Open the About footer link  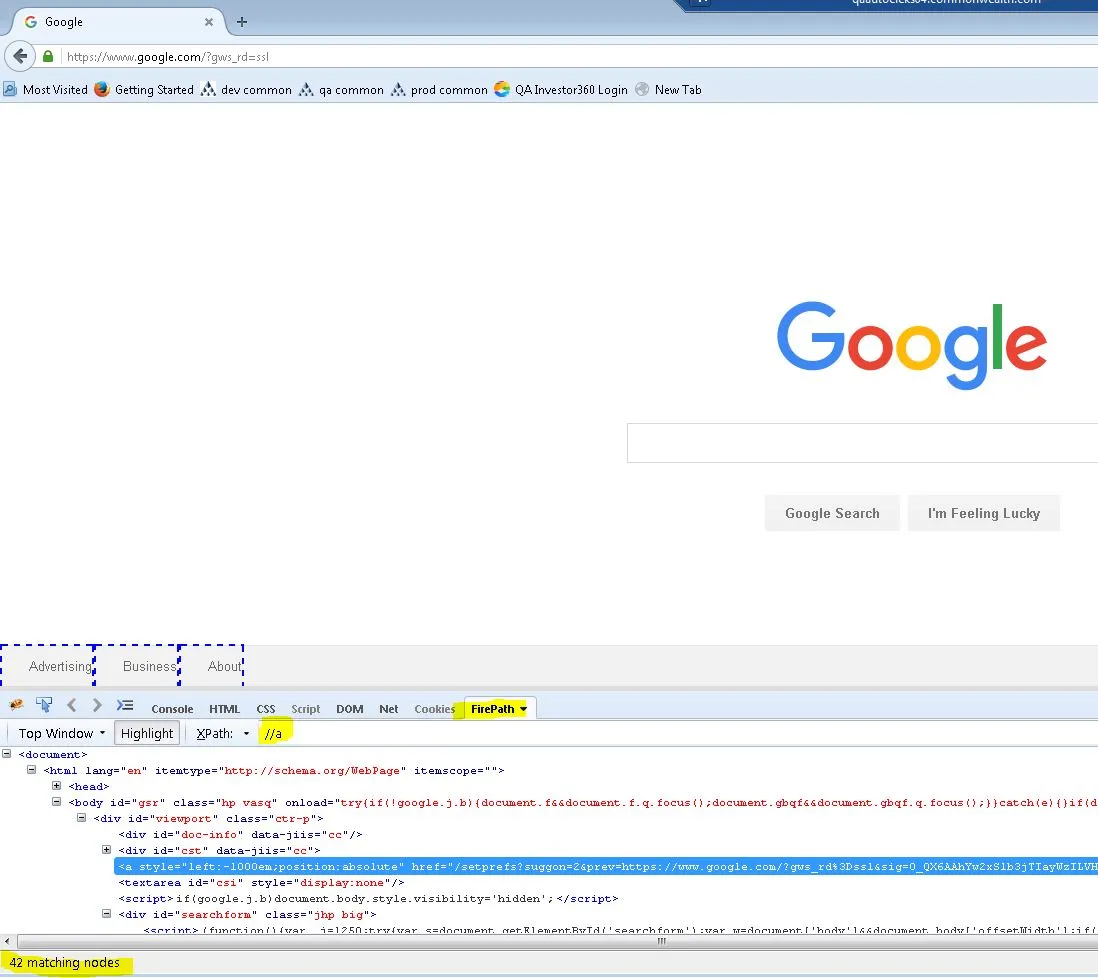click(x=224, y=666)
